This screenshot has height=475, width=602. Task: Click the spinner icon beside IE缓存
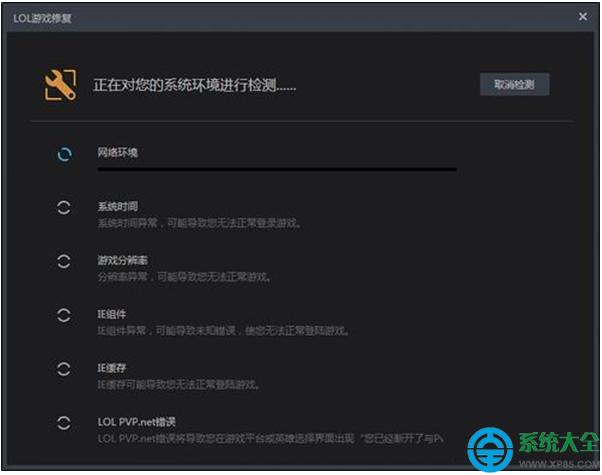coord(63,369)
